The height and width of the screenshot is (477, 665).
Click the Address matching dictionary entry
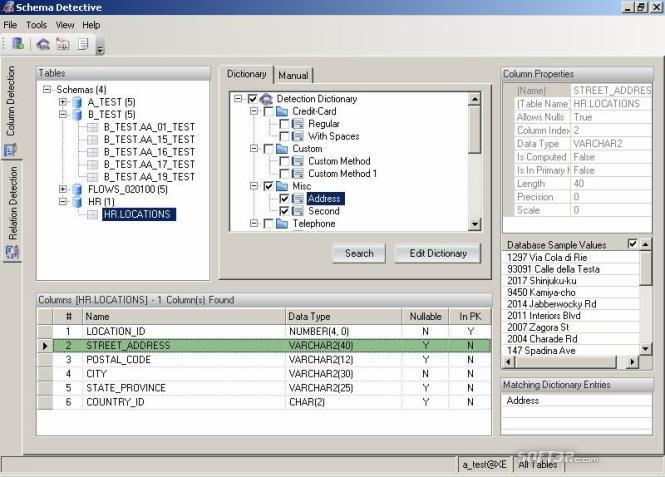[x=522, y=401]
